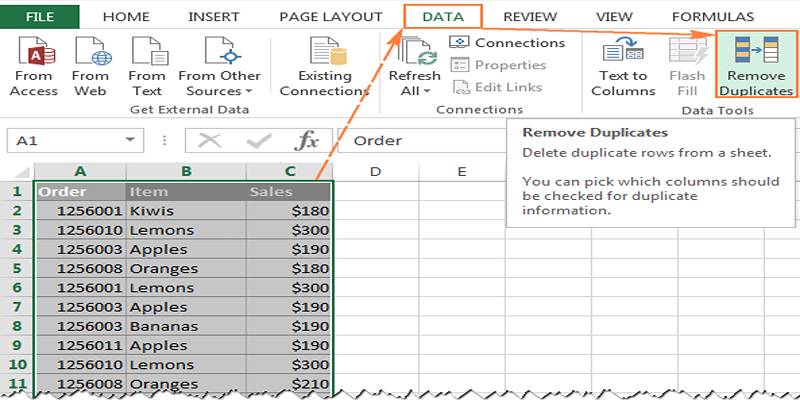
Task: Select the $180 cell in row 2
Action: [289, 211]
